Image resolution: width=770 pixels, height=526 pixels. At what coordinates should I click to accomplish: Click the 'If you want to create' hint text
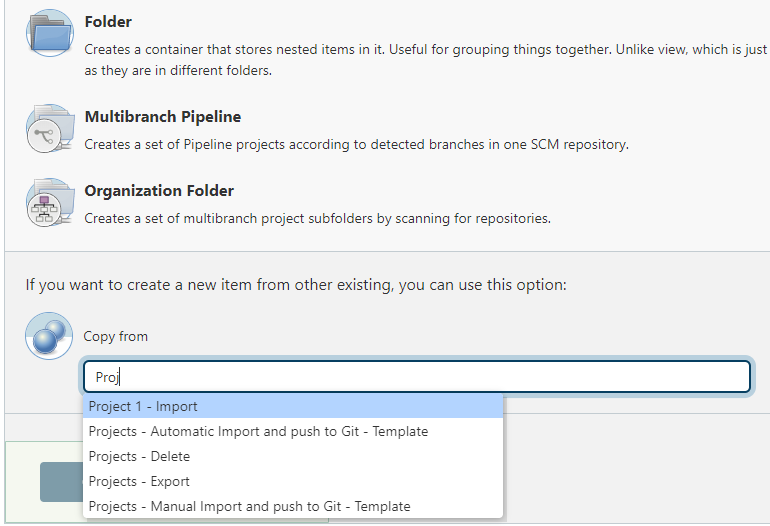pyautogui.click(x=296, y=285)
